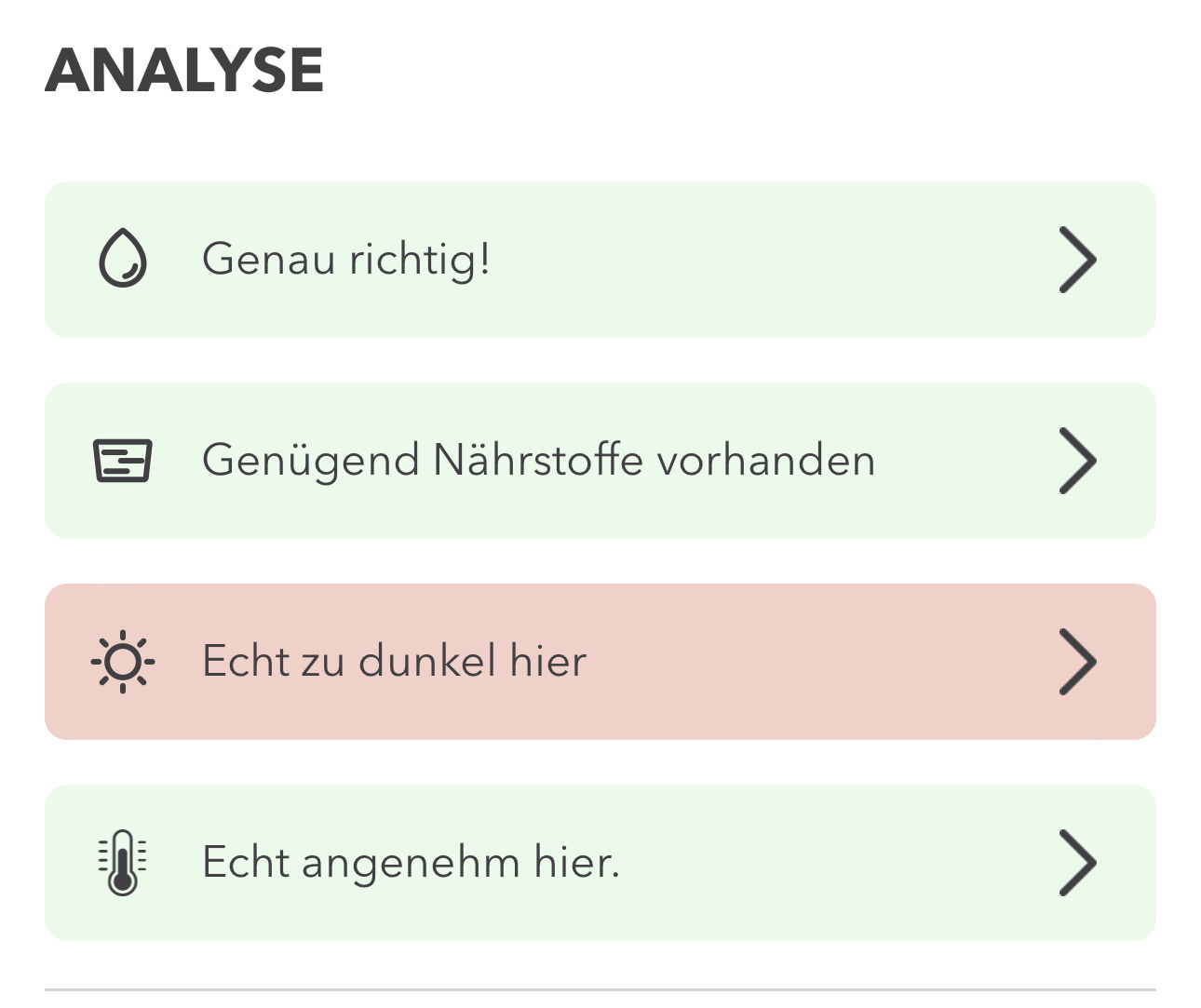Open "Genügend Nährstoffe vorhanden" label
This screenshot has width=1201, height=1008.
538,461
